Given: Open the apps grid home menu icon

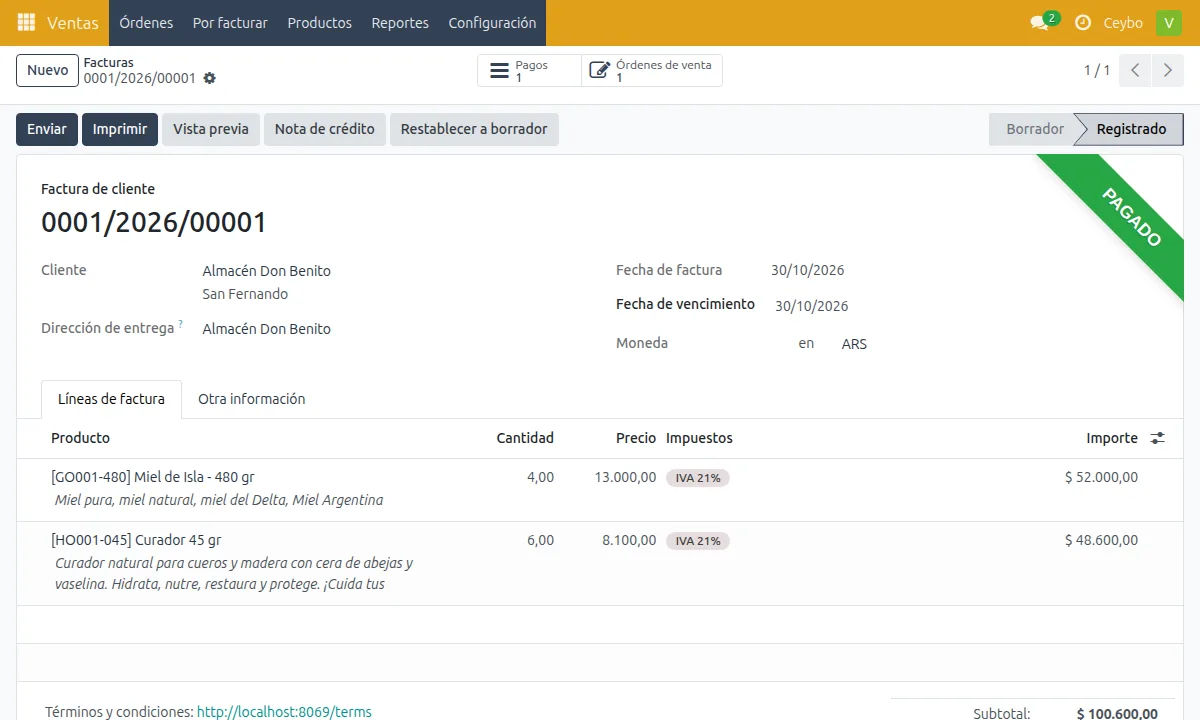Looking at the screenshot, I should coord(26,23).
